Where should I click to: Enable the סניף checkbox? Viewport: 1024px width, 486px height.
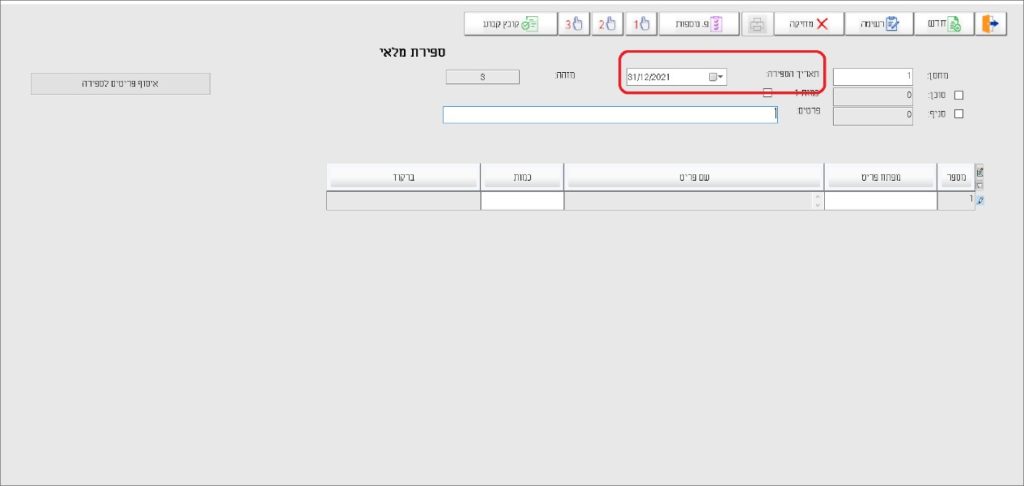point(959,114)
